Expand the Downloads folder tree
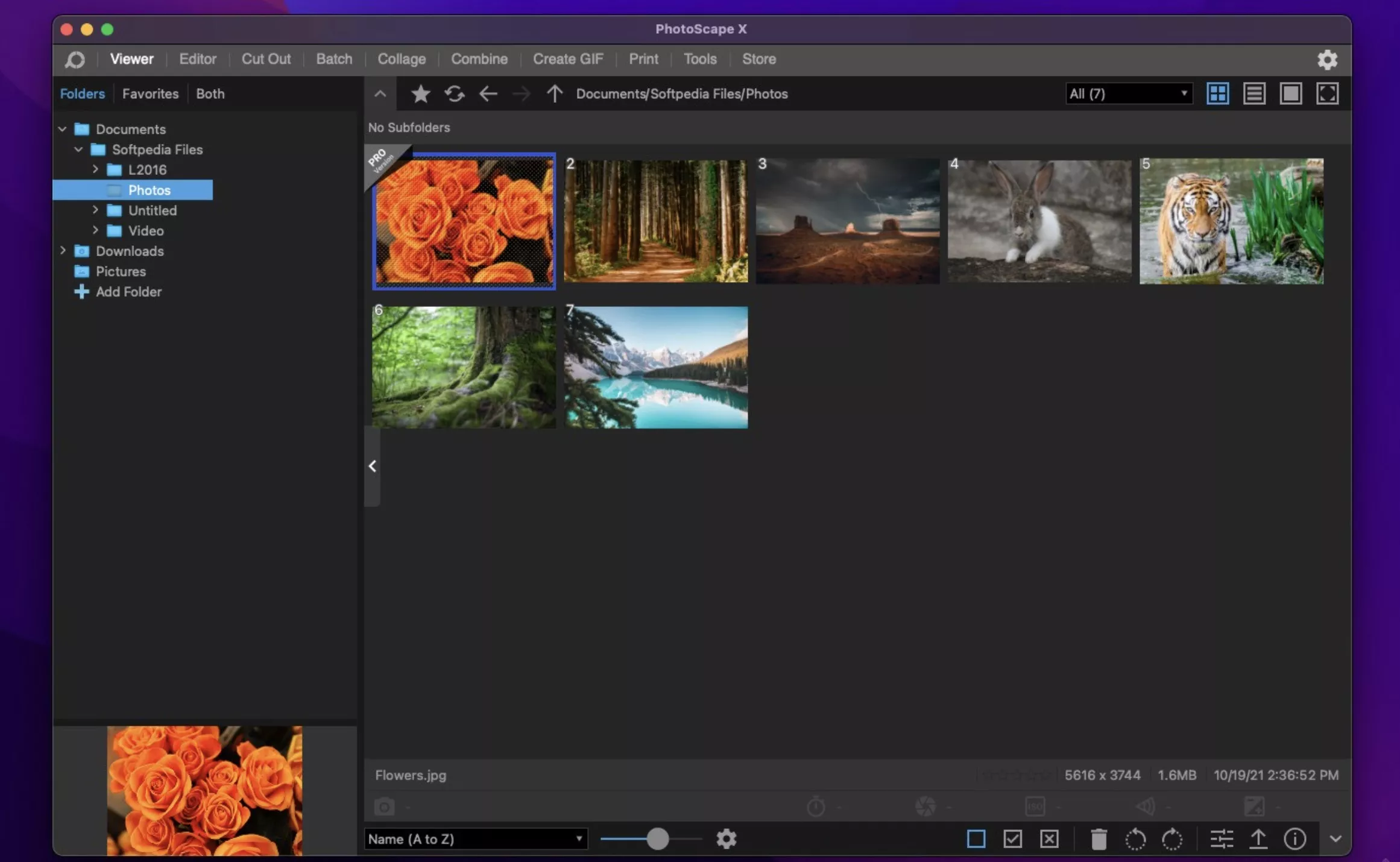1400x862 pixels. [x=63, y=250]
